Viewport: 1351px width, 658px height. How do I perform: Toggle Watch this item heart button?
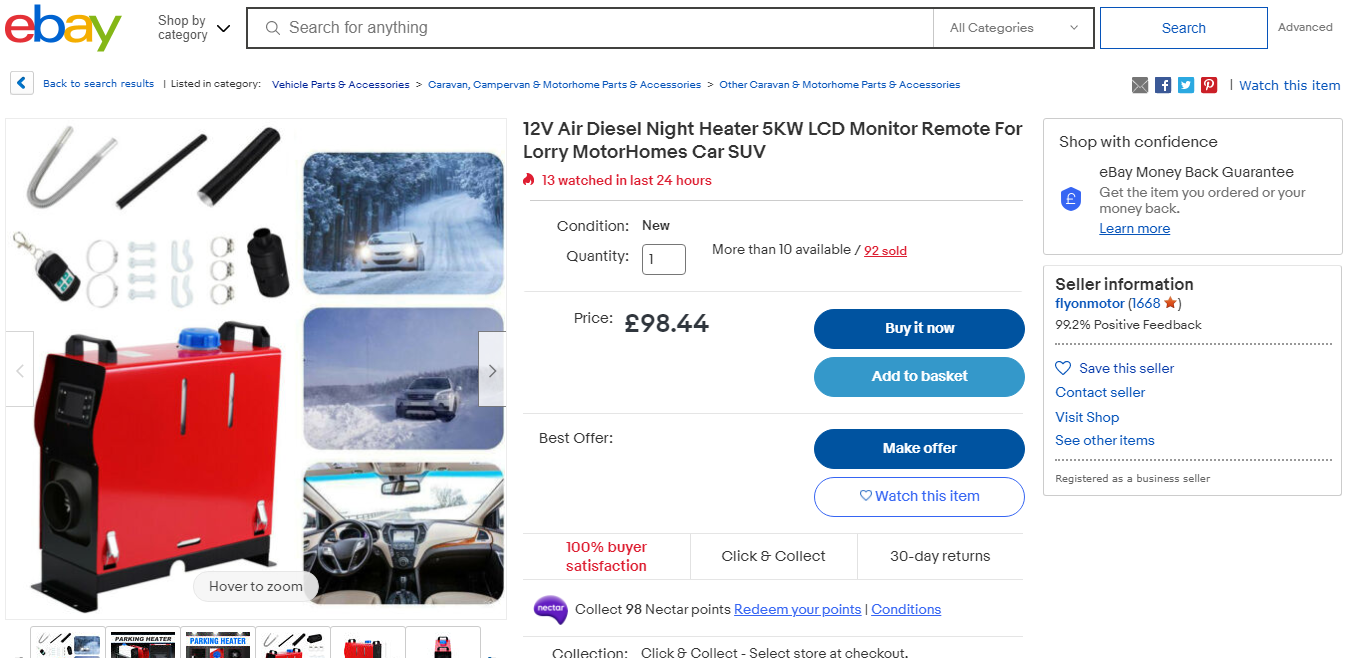pos(919,497)
